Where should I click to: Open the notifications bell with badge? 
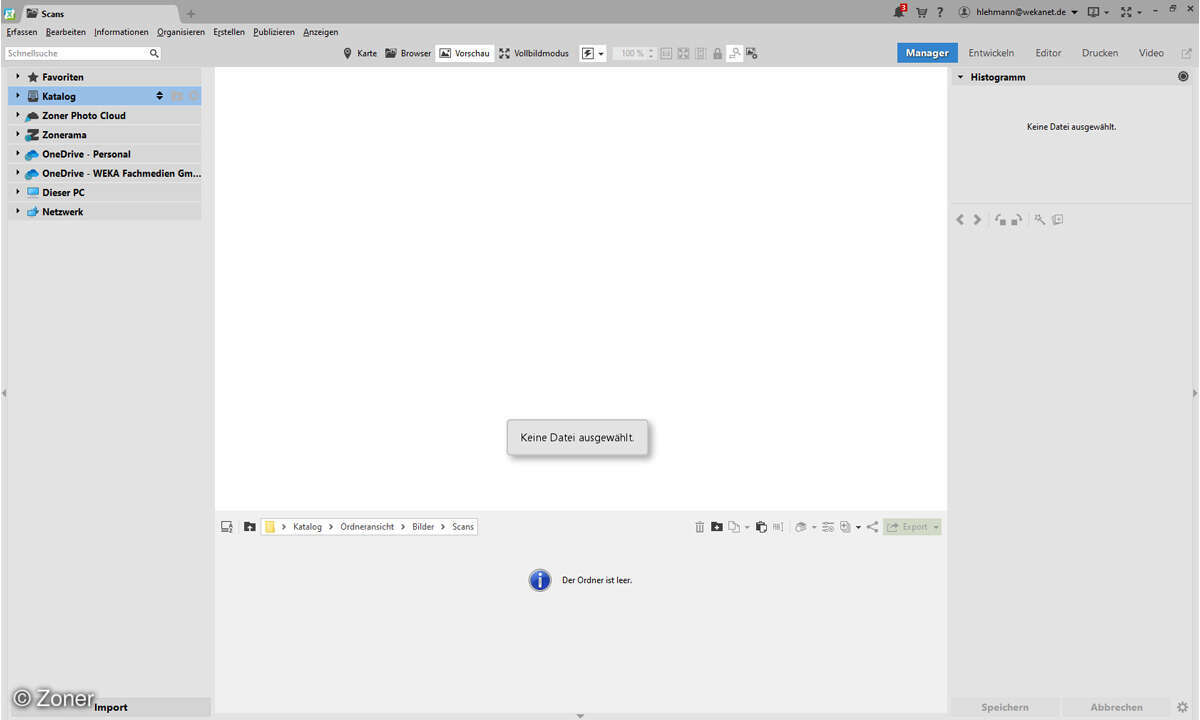pos(899,12)
